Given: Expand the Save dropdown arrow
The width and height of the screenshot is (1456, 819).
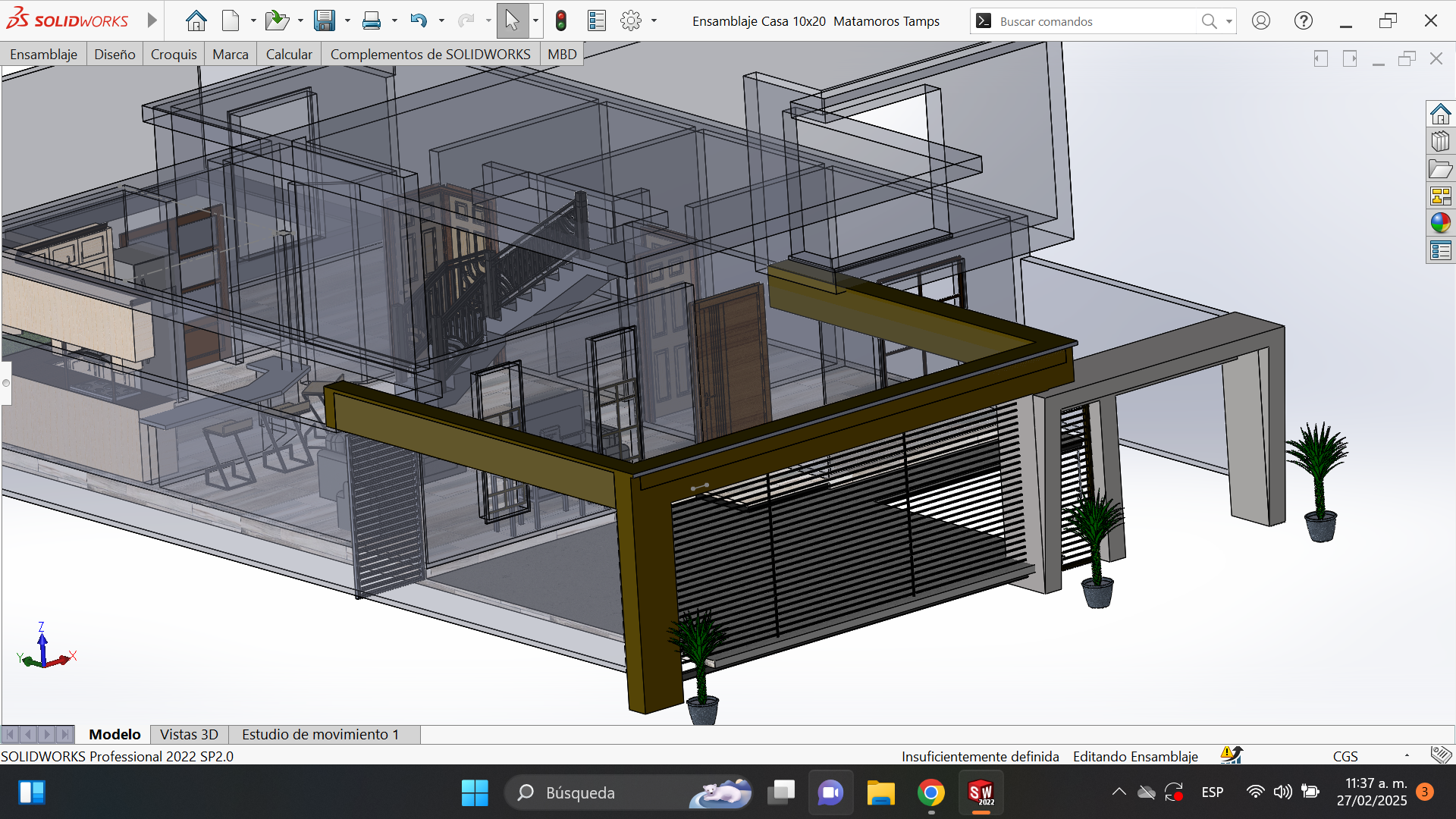Looking at the screenshot, I should (347, 21).
